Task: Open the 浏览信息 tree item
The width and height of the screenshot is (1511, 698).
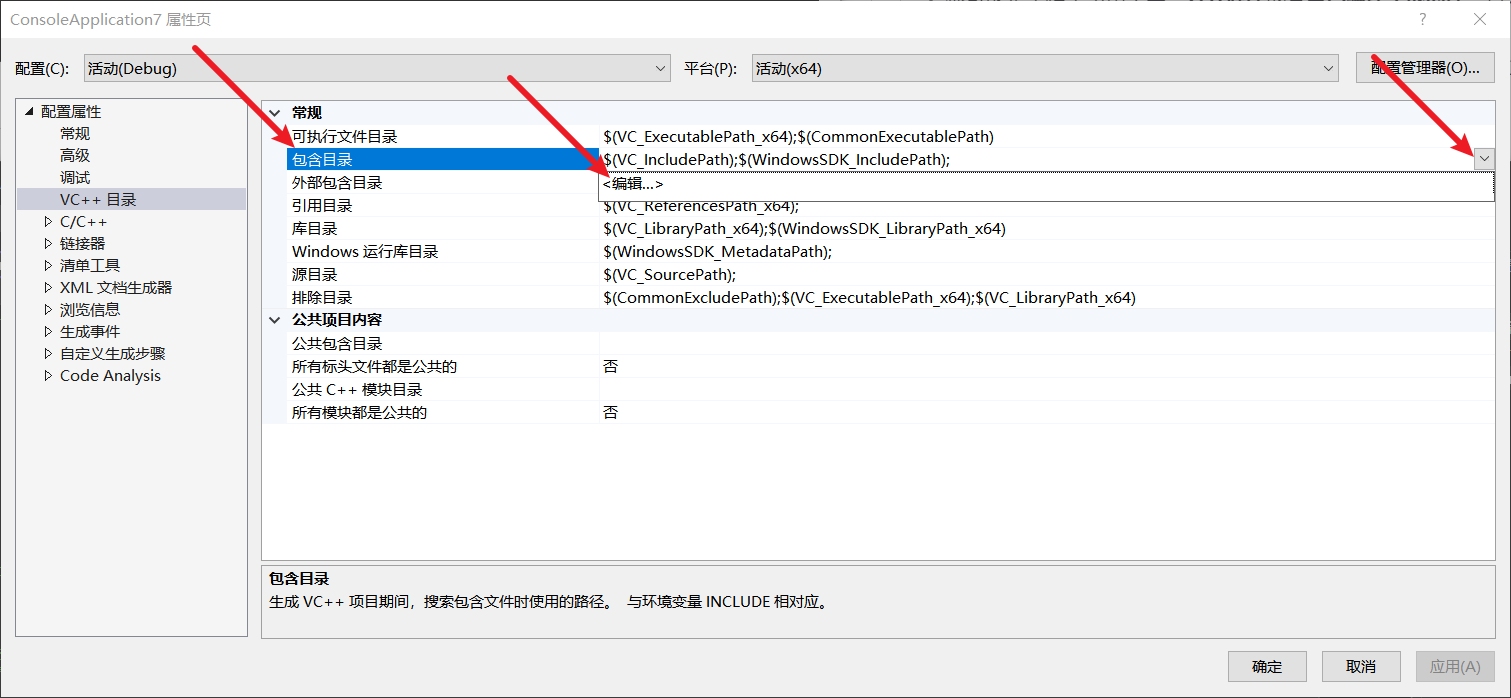Action: point(90,309)
